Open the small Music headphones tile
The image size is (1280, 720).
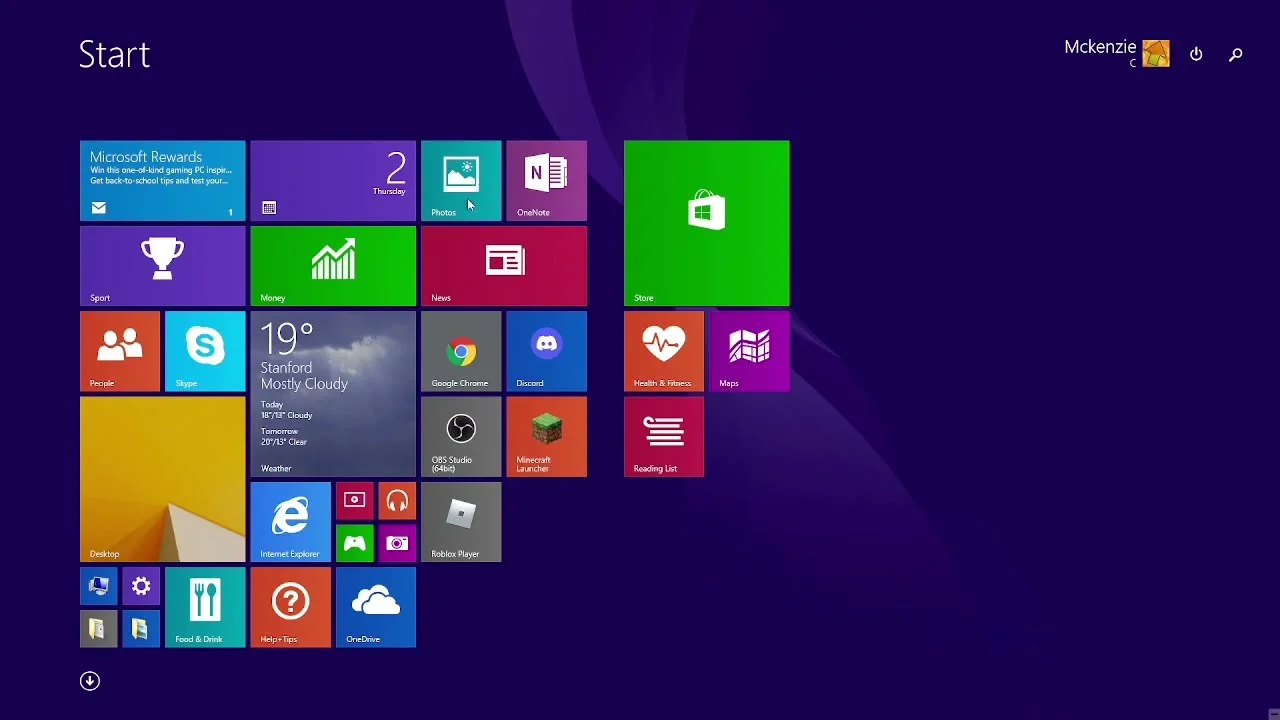pyautogui.click(x=397, y=500)
